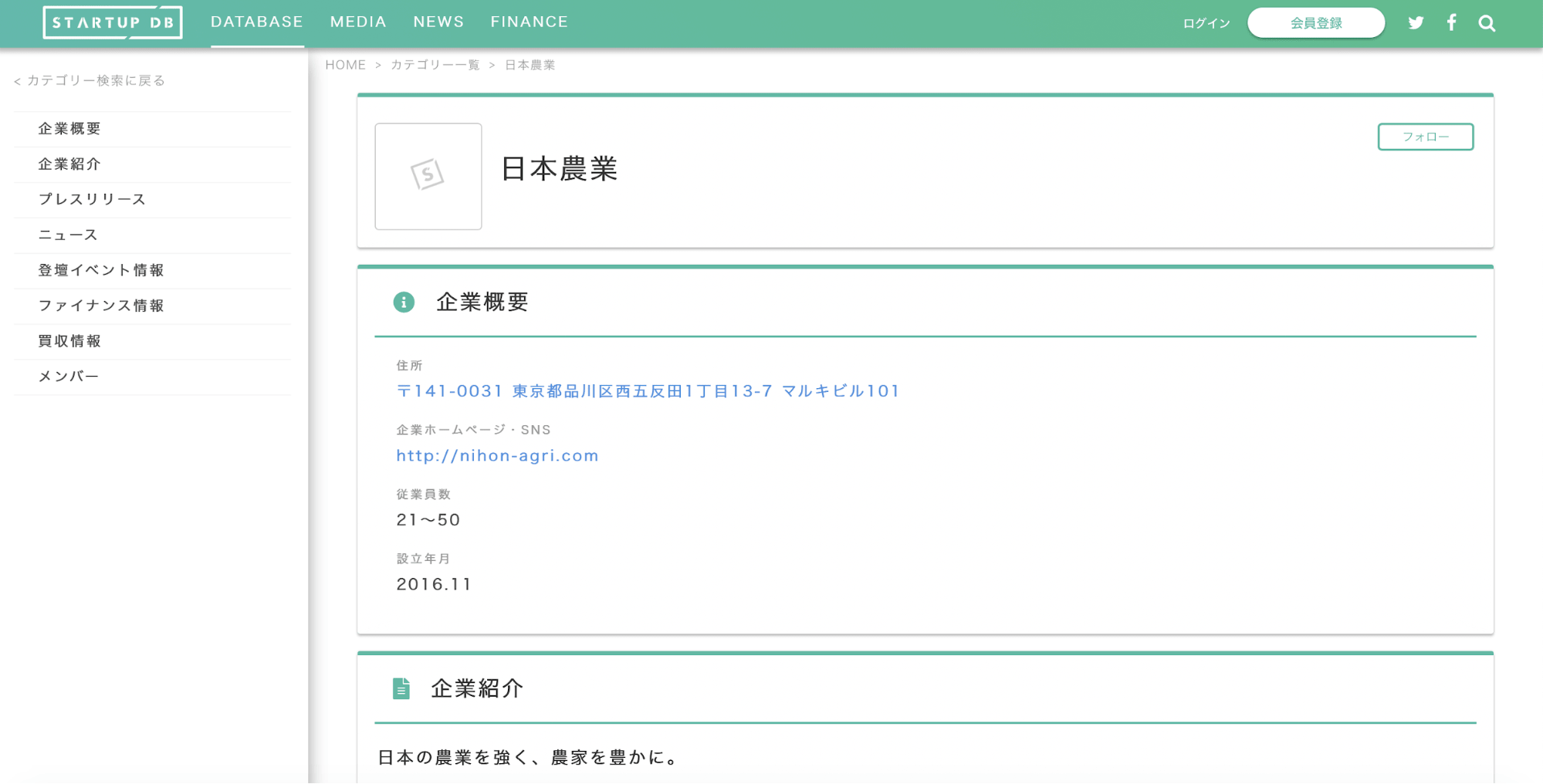Screen dimensions: 1543x784
Task: Open the NEWS tab
Action: (x=438, y=22)
